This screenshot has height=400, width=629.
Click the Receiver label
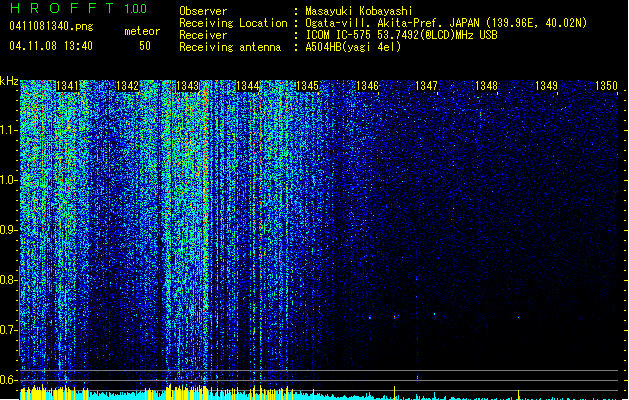(x=203, y=35)
